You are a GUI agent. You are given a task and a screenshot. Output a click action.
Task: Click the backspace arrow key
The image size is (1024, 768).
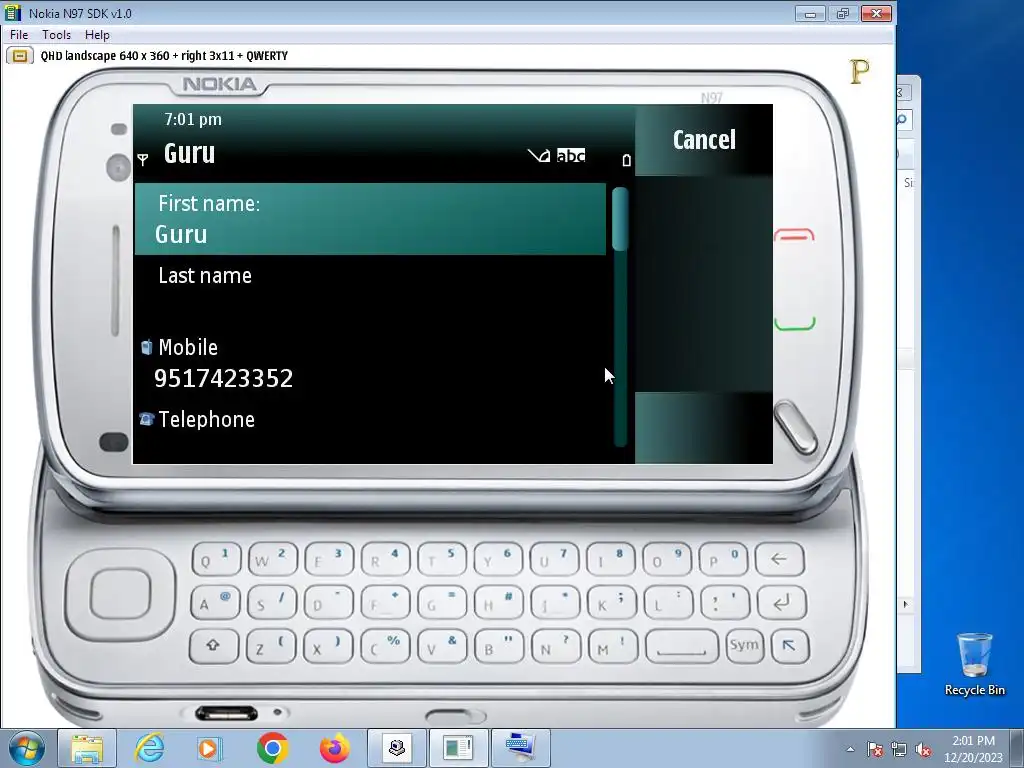[x=779, y=559]
